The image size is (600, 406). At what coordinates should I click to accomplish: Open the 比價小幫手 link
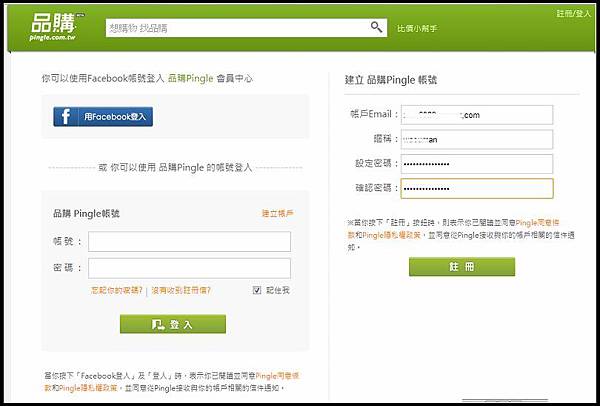tap(417, 29)
